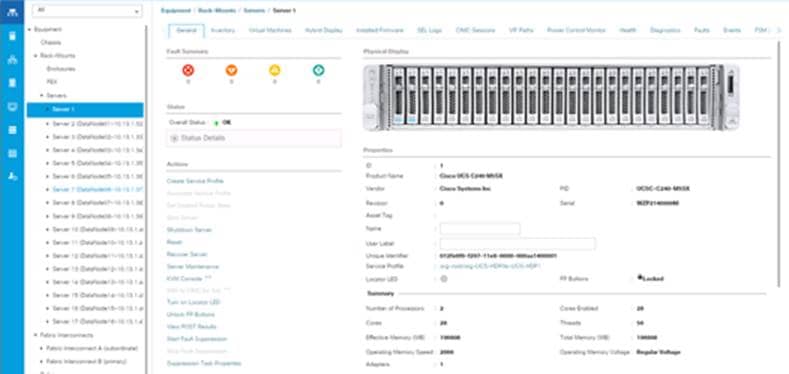
Task: Click the Unlock FP Buttons action
Action: click(x=190, y=315)
